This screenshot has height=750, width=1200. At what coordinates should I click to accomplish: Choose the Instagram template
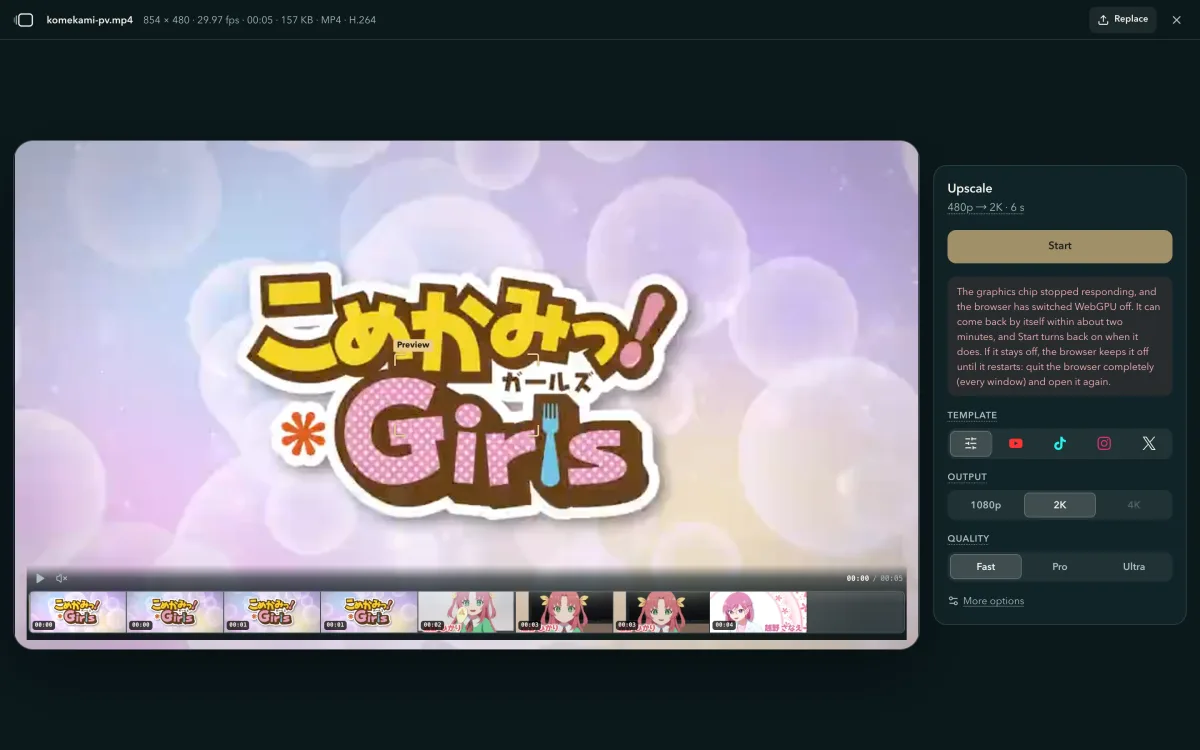1104,444
